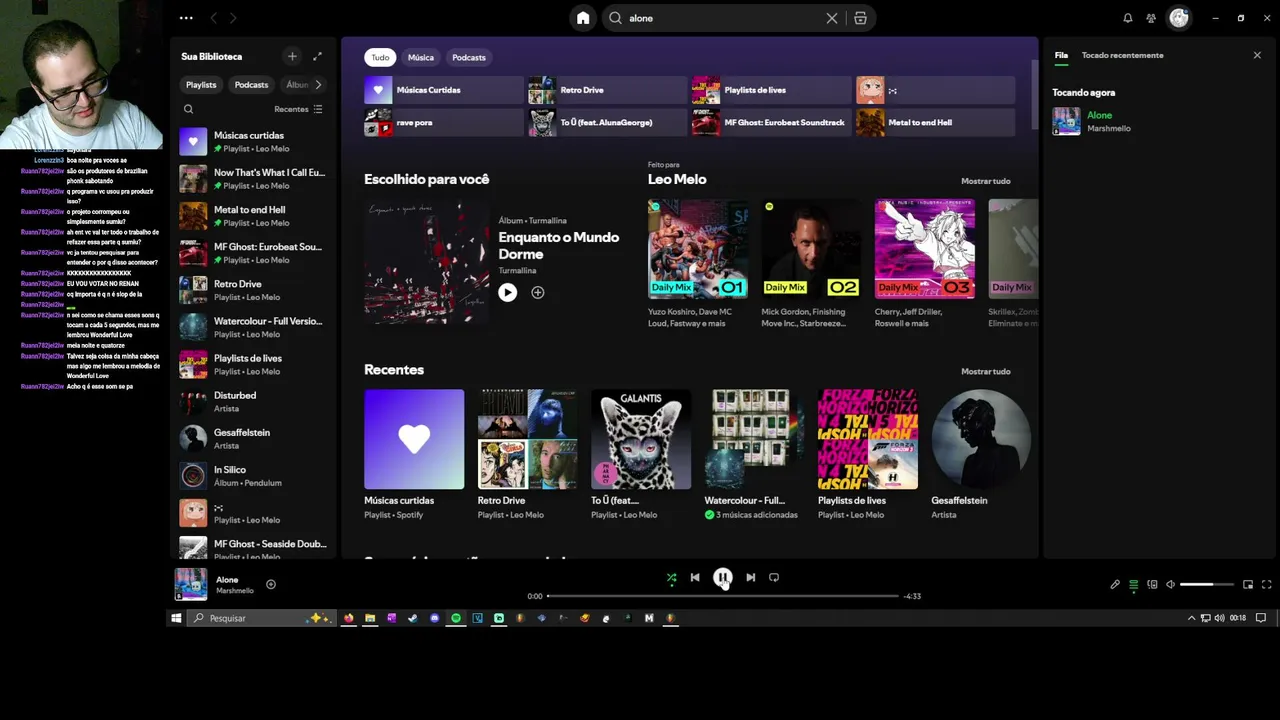This screenshot has width=1280, height=720.
Task: Open Daily Mix 03 cover
Action: [925, 248]
